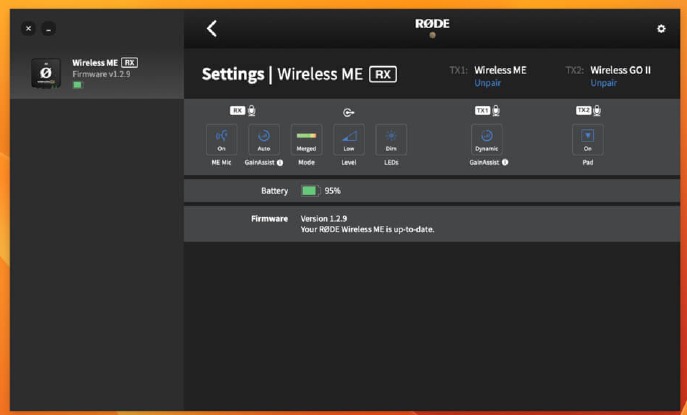Close the RØDE app window
The width and height of the screenshot is (687, 415).
[x=28, y=29]
